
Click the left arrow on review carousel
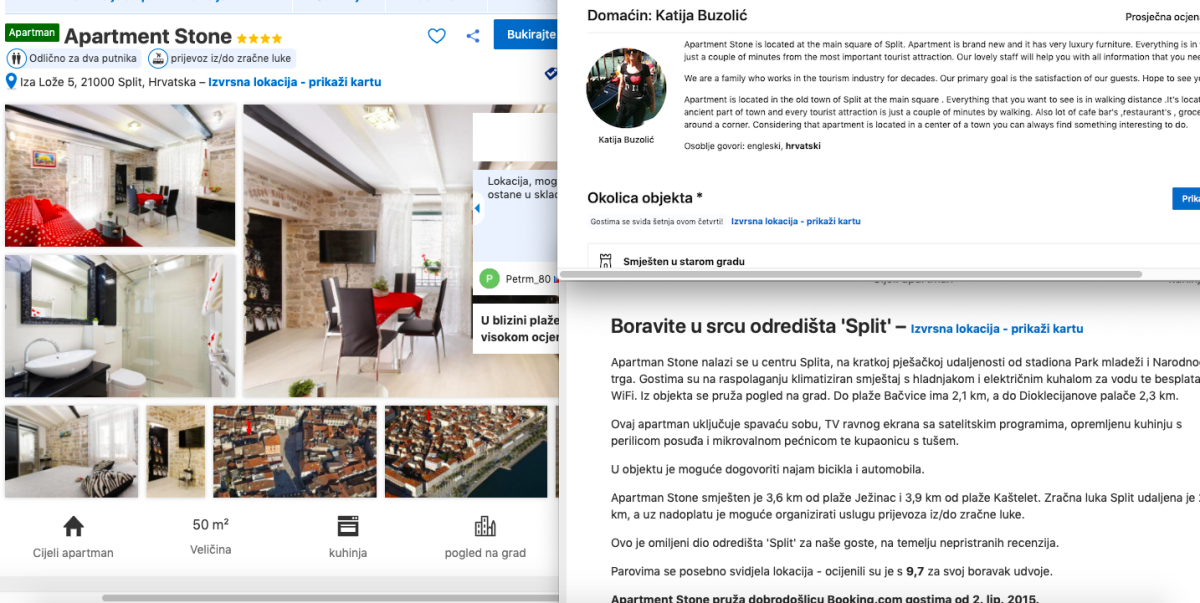coord(477,208)
